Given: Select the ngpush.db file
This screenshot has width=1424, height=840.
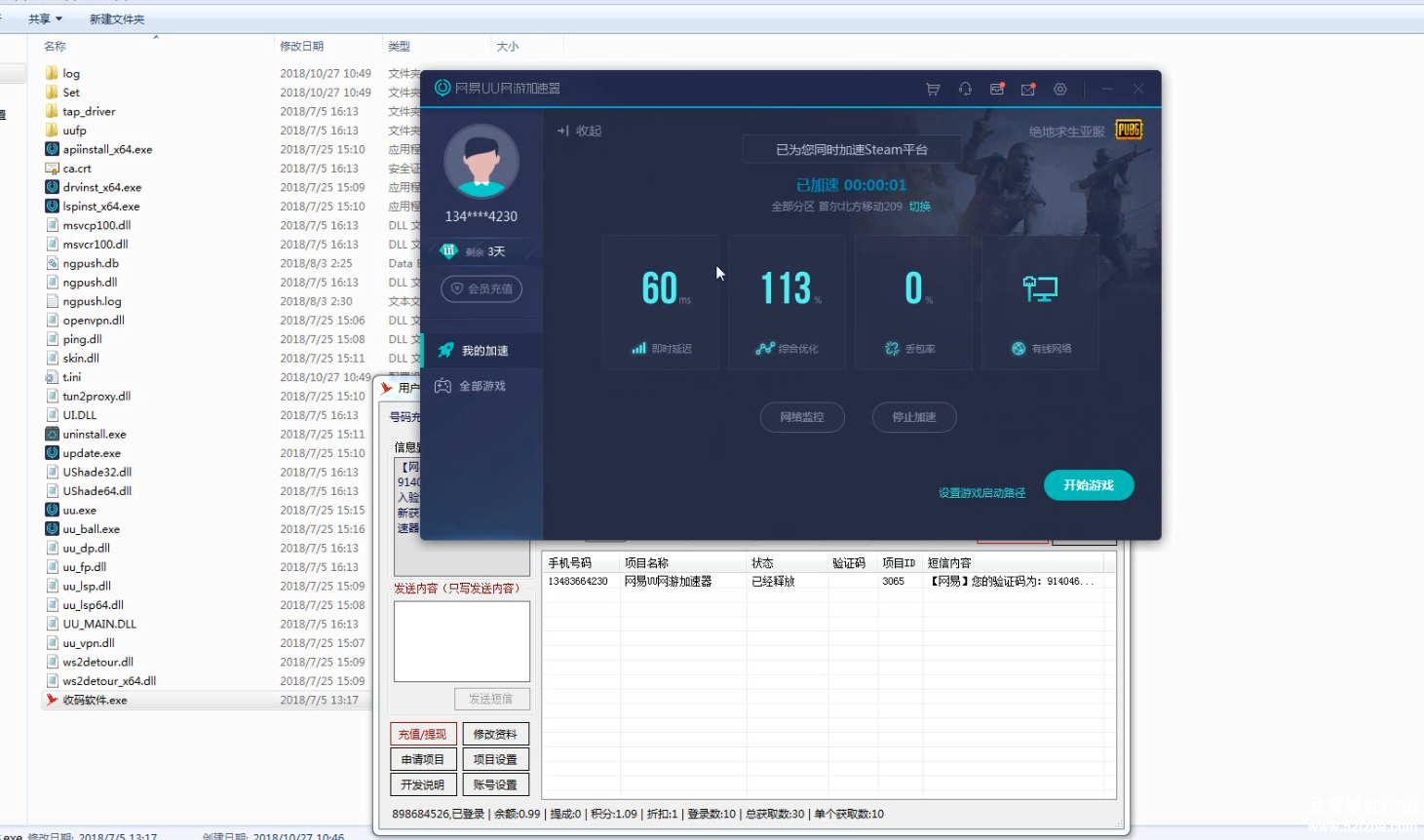Looking at the screenshot, I should [x=91, y=263].
